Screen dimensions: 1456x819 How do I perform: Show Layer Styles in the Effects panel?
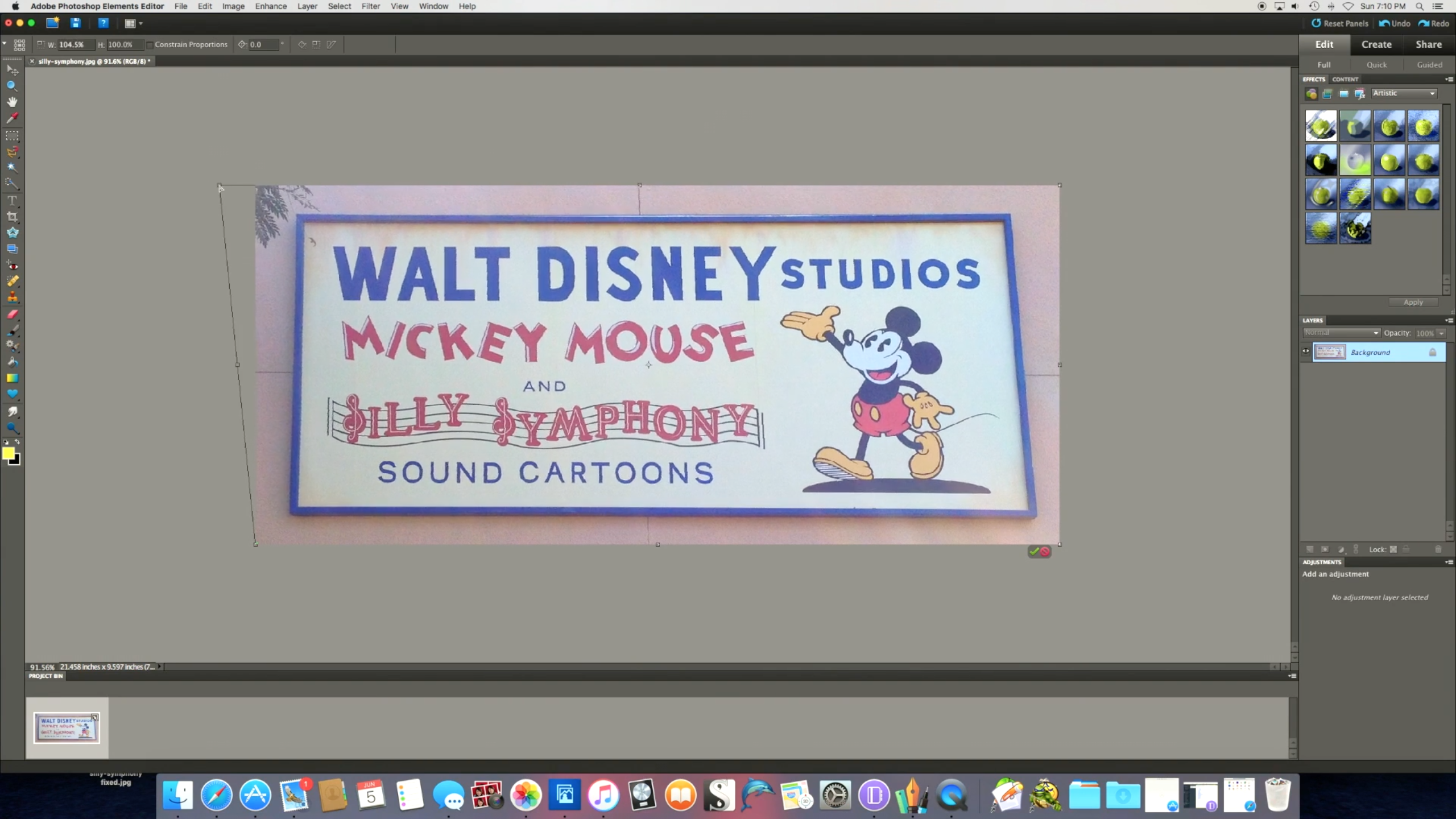click(1327, 94)
